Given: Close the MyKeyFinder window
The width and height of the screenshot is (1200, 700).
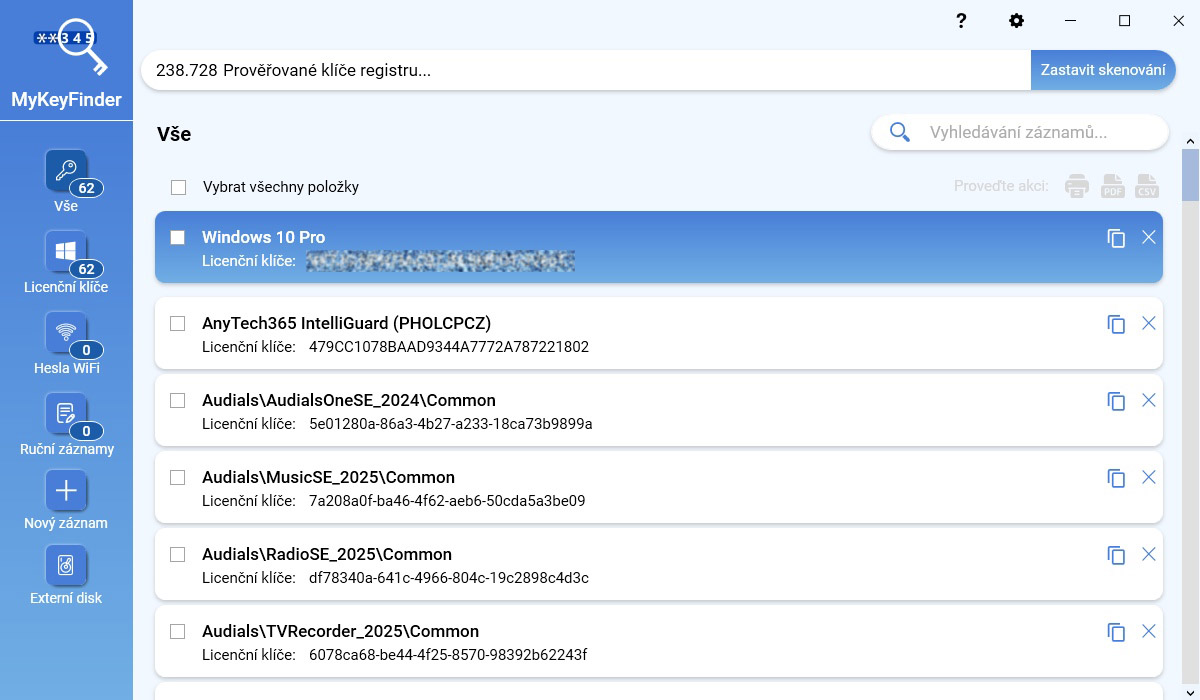Looking at the screenshot, I should tap(1178, 21).
